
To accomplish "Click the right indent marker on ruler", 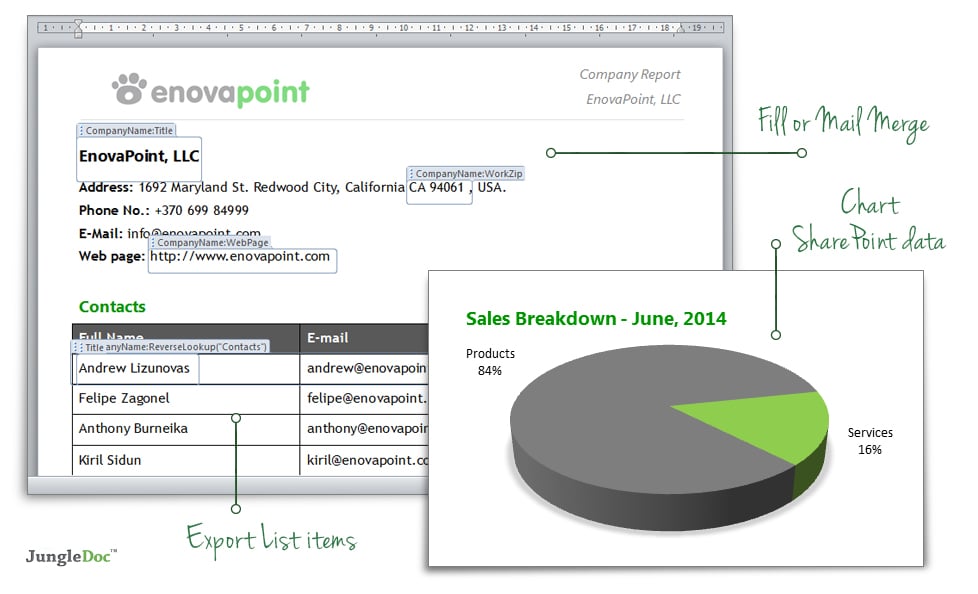I will point(681,29).
